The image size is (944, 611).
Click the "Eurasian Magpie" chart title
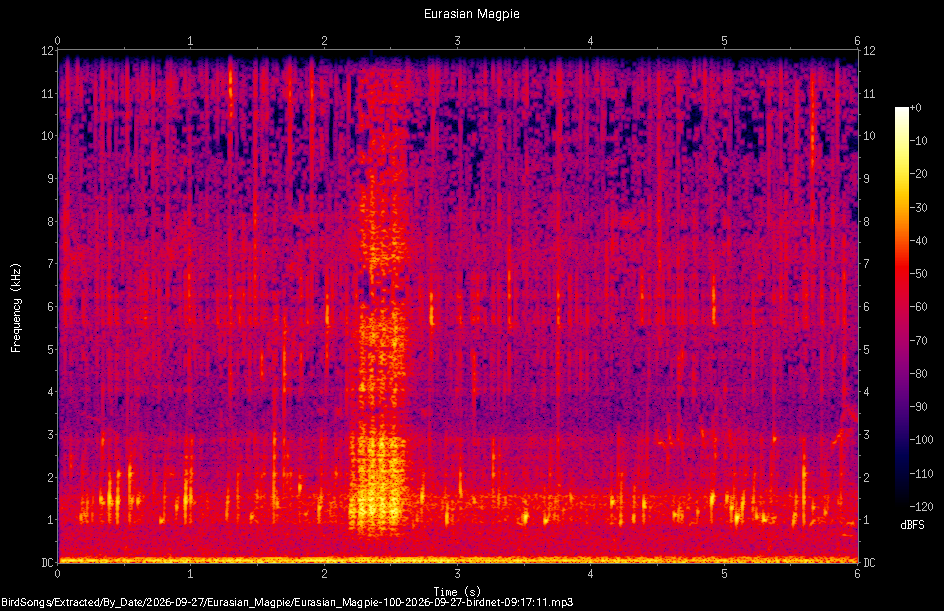(x=471, y=14)
